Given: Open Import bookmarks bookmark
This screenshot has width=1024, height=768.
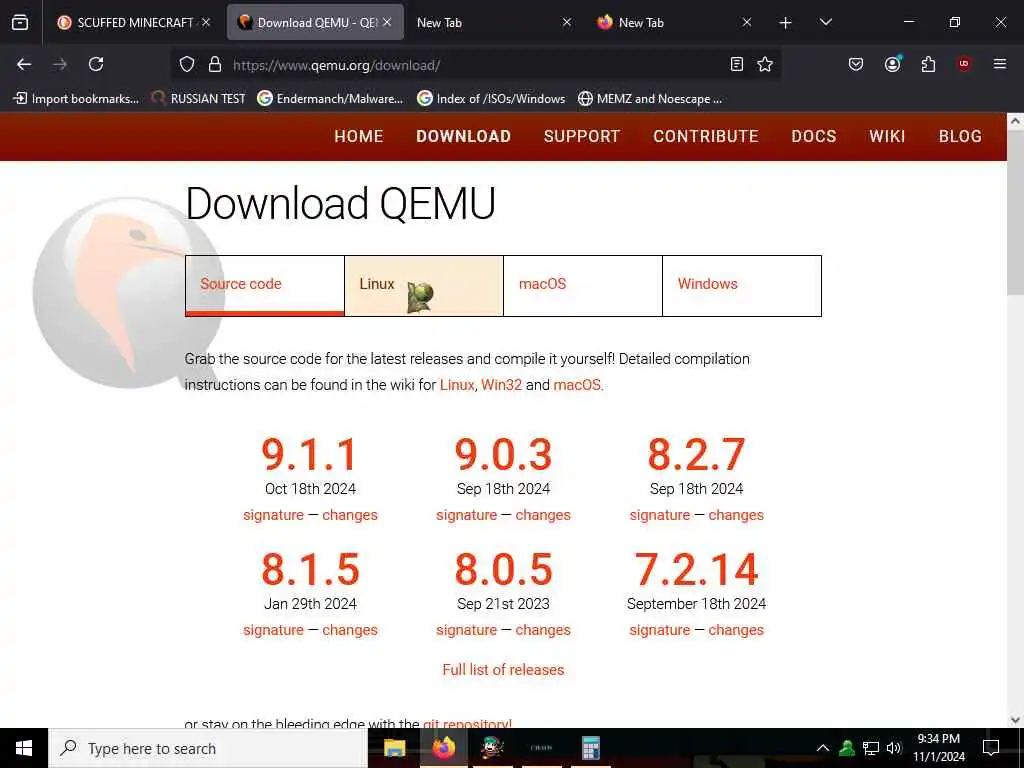Looking at the screenshot, I should (x=76, y=99).
